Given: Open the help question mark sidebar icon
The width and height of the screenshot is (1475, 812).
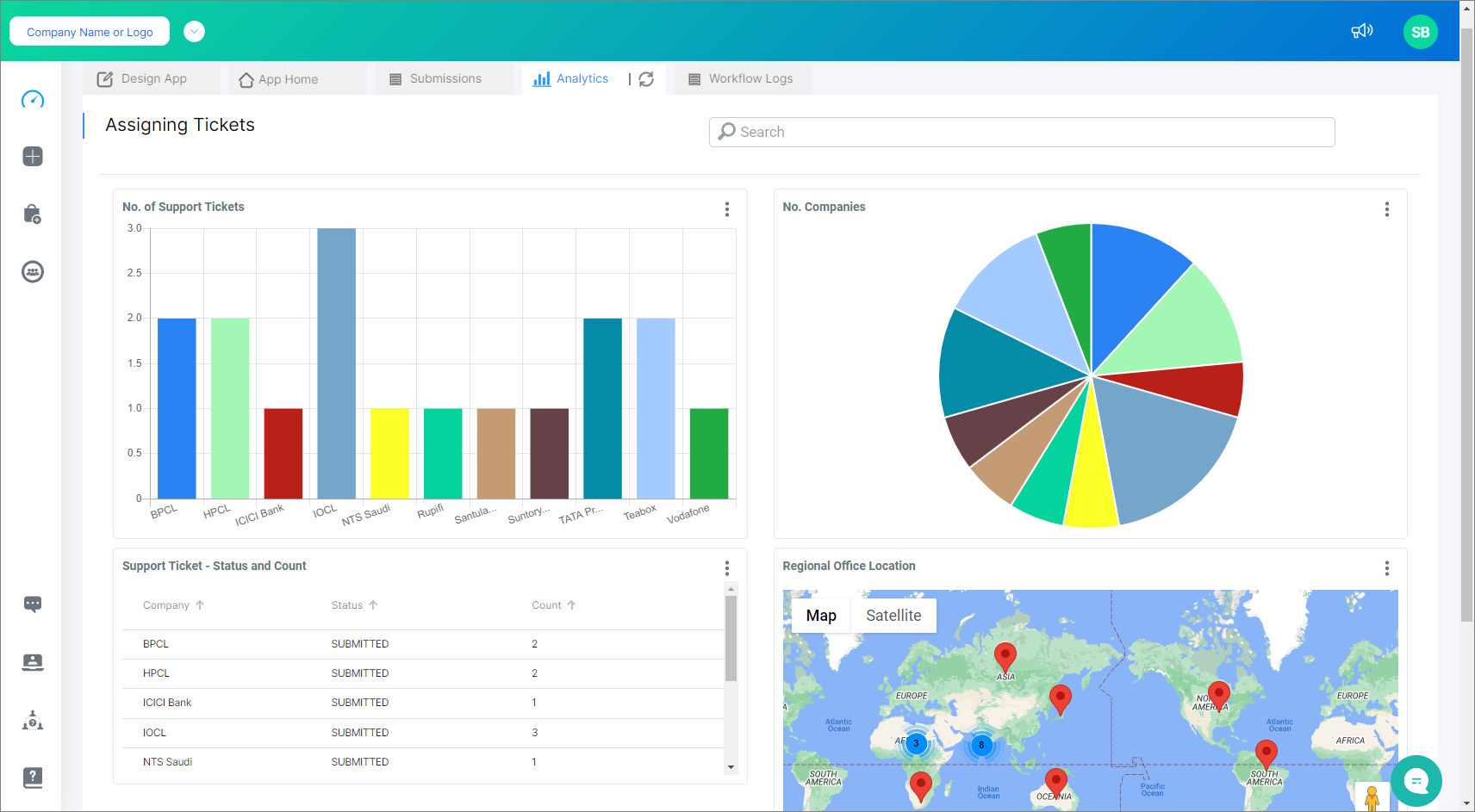Looking at the screenshot, I should [x=33, y=778].
